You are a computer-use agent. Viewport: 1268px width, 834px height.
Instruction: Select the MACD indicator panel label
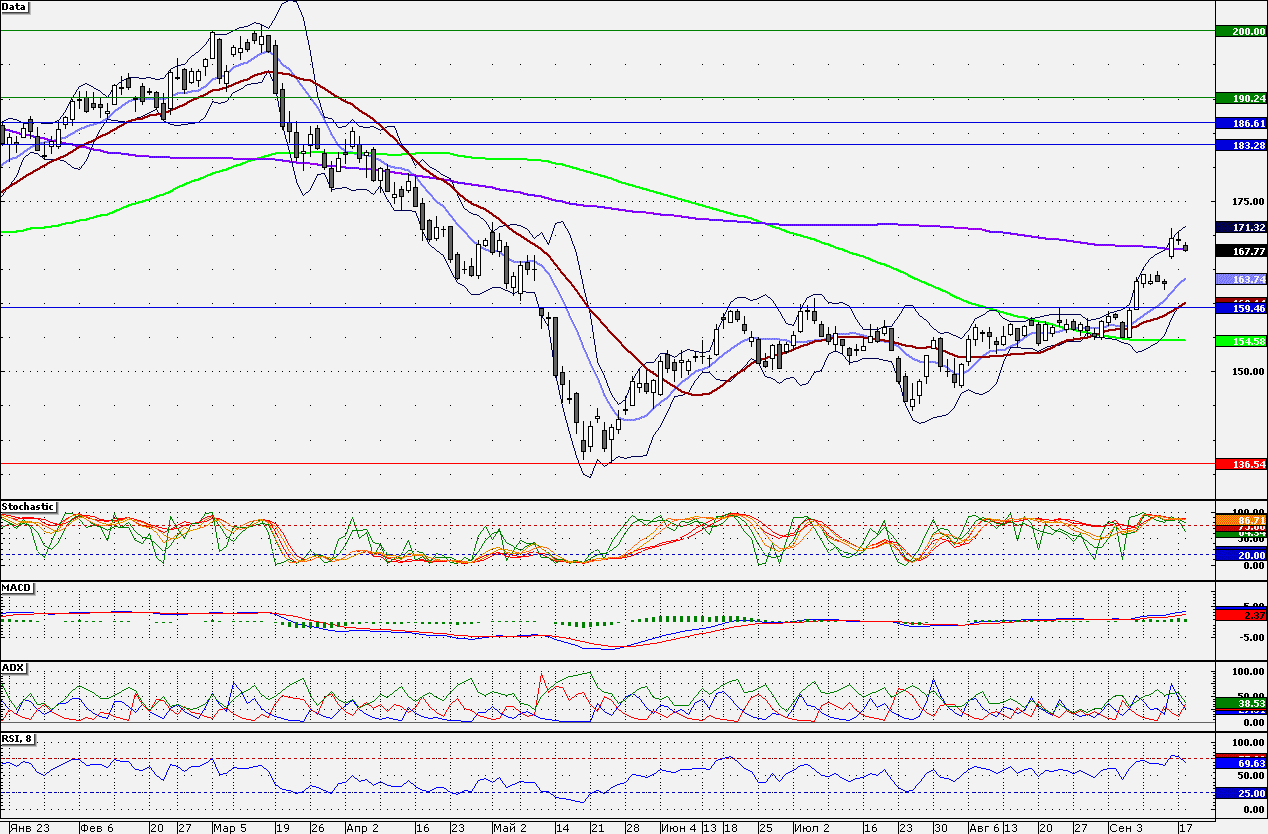click(x=16, y=587)
